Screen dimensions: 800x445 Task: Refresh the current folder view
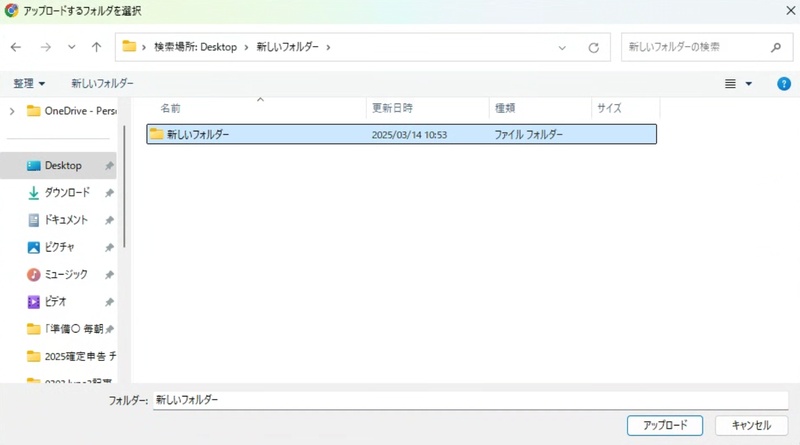(593, 47)
